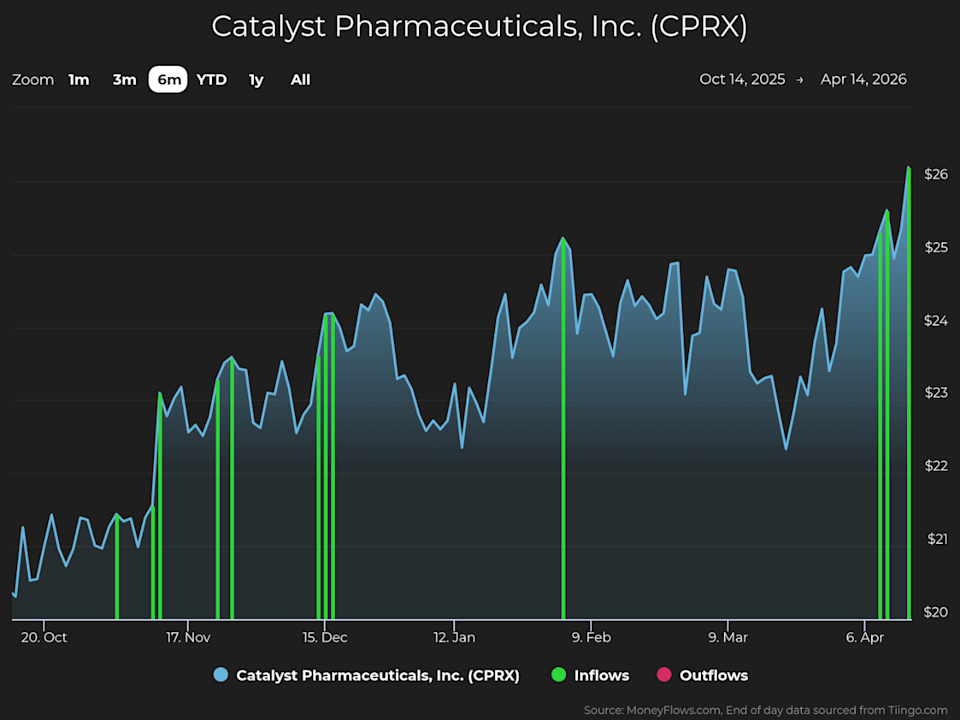Select the 6m zoom range

pyautogui.click(x=168, y=79)
